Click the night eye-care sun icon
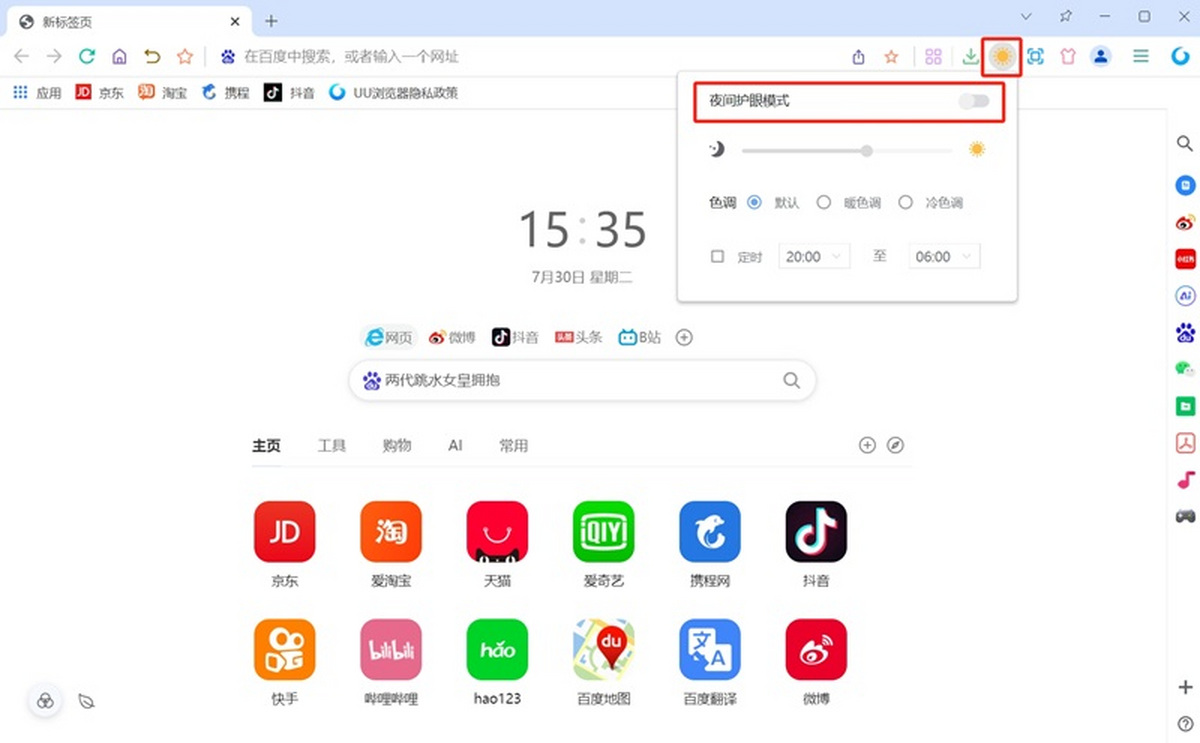This screenshot has height=743, width=1200. tap(1002, 57)
